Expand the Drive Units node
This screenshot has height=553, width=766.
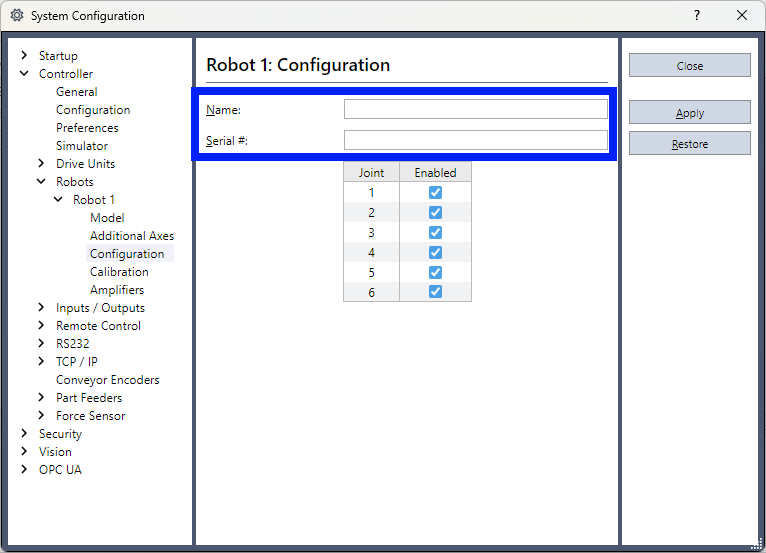coord(41,163)
